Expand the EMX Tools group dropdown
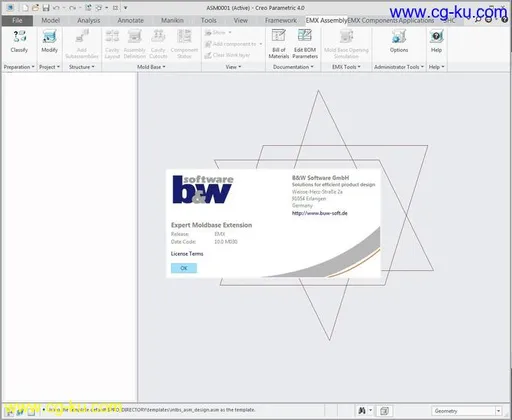Screen dimensions: 512x420 (346, 67)
